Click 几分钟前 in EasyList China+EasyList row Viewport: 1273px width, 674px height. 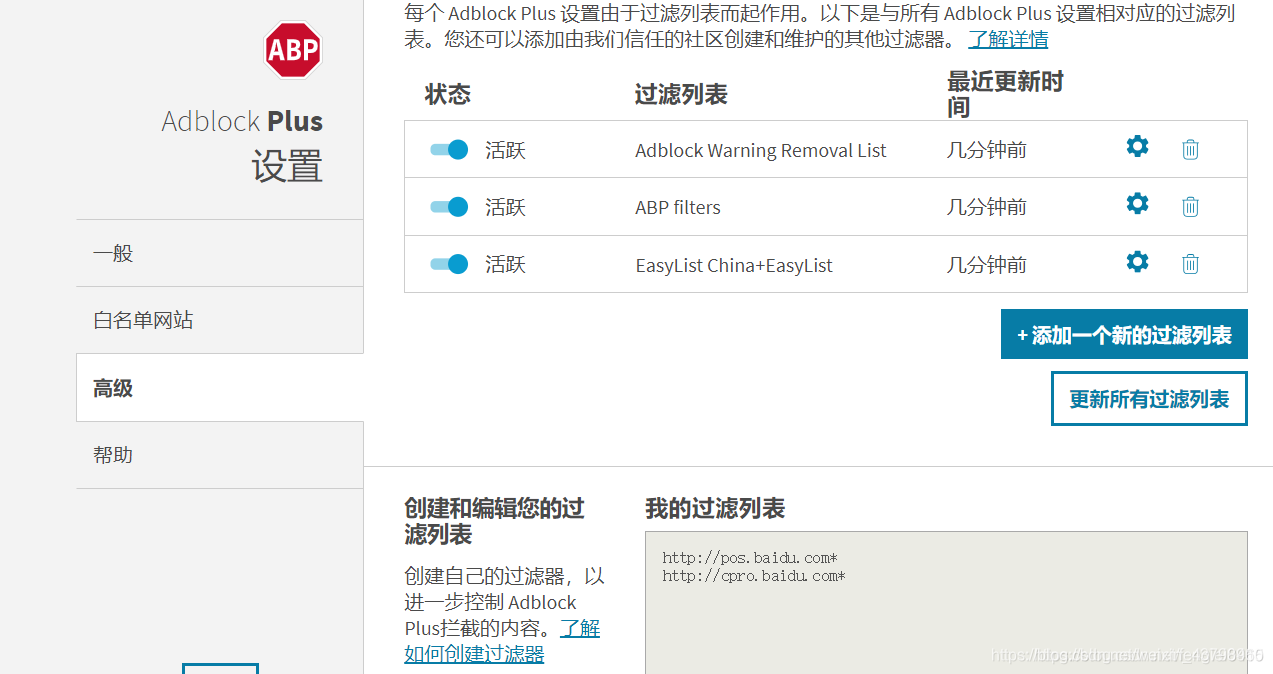click(x=987, y=265)
